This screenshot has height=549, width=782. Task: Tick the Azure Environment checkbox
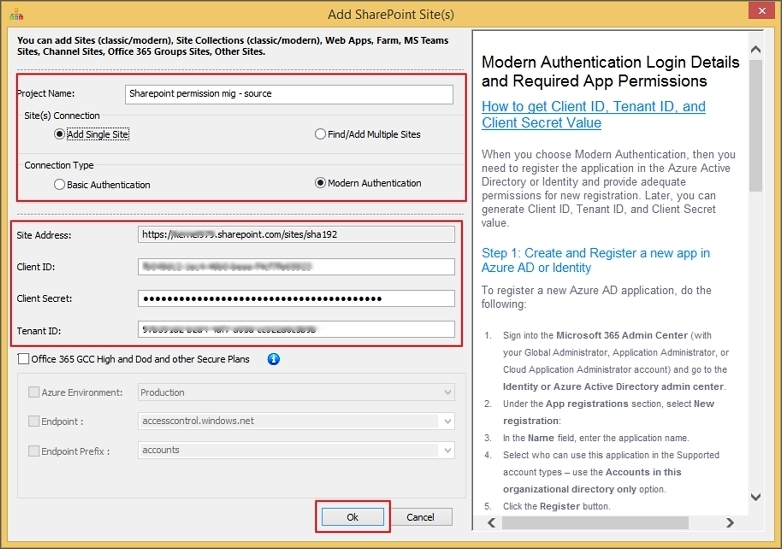tap(33, 392)
